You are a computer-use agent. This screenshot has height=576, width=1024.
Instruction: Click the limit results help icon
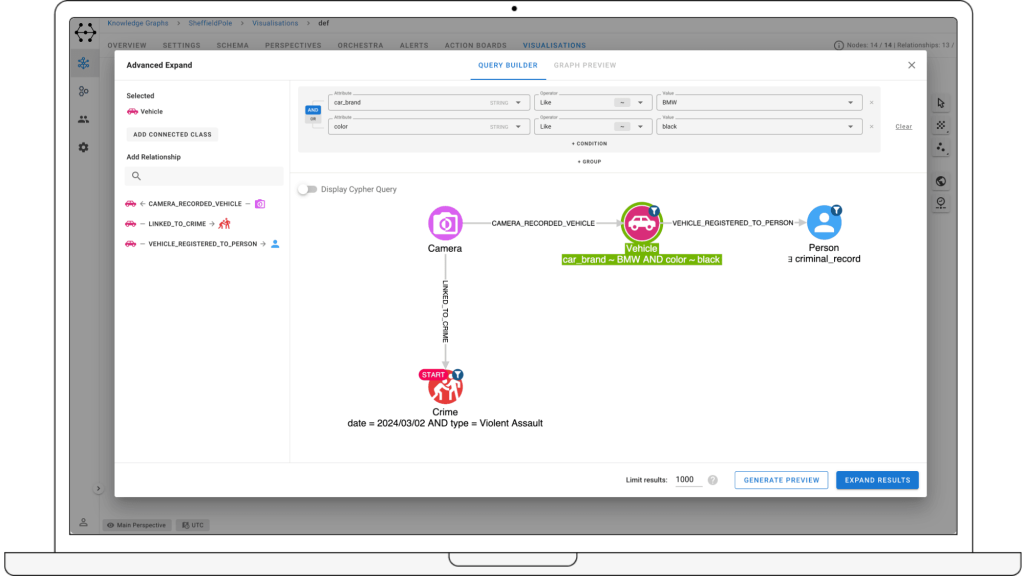coord(712,480)
